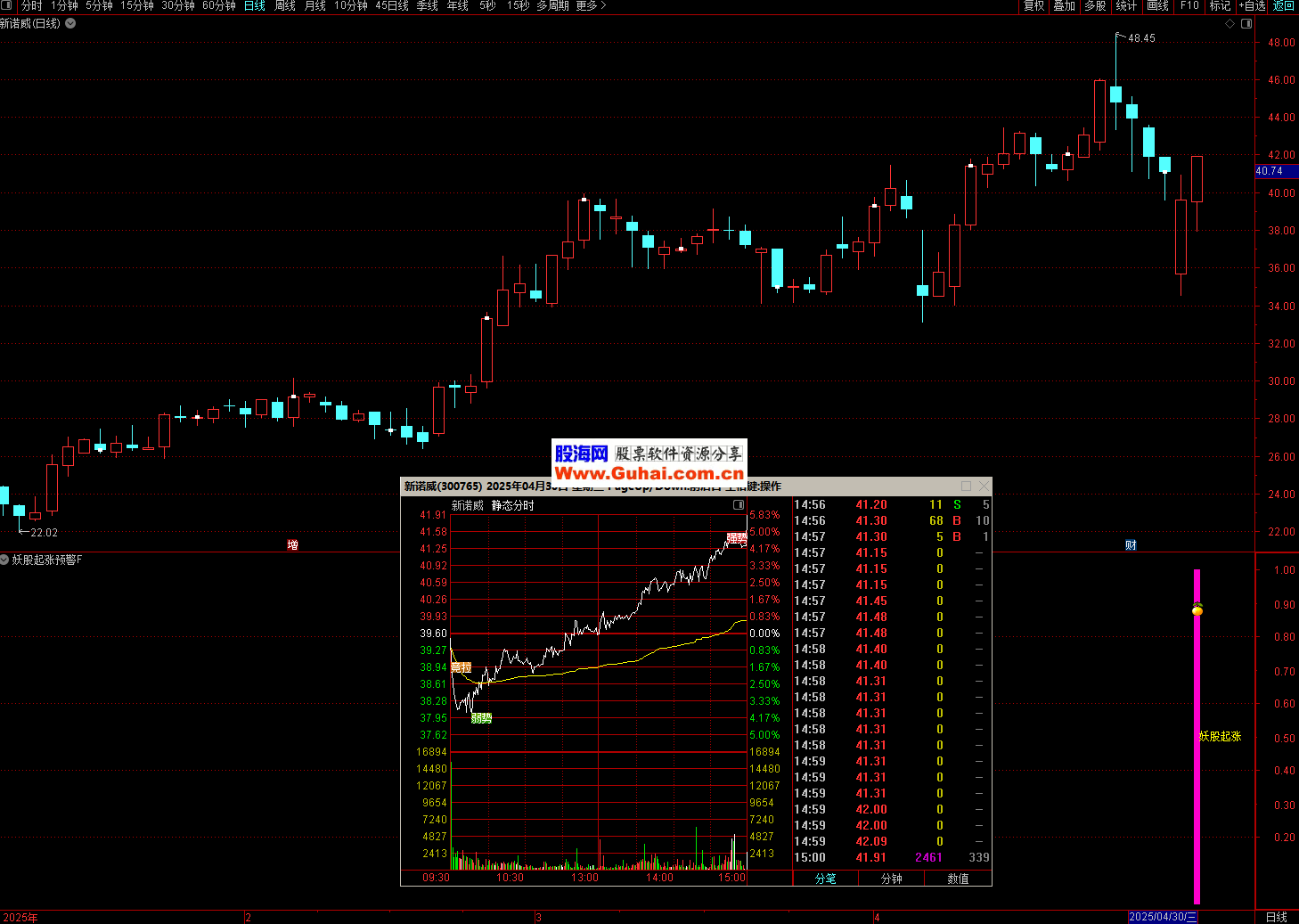1299x924 pixels.
Task: Open the 统计 statistics tool
Action: 1126,5
